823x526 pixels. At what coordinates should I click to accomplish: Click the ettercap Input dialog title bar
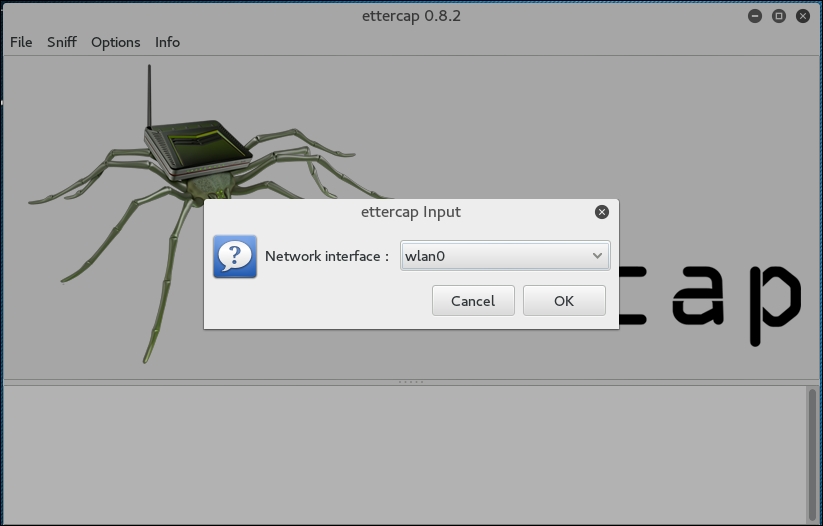coord(410,212)
